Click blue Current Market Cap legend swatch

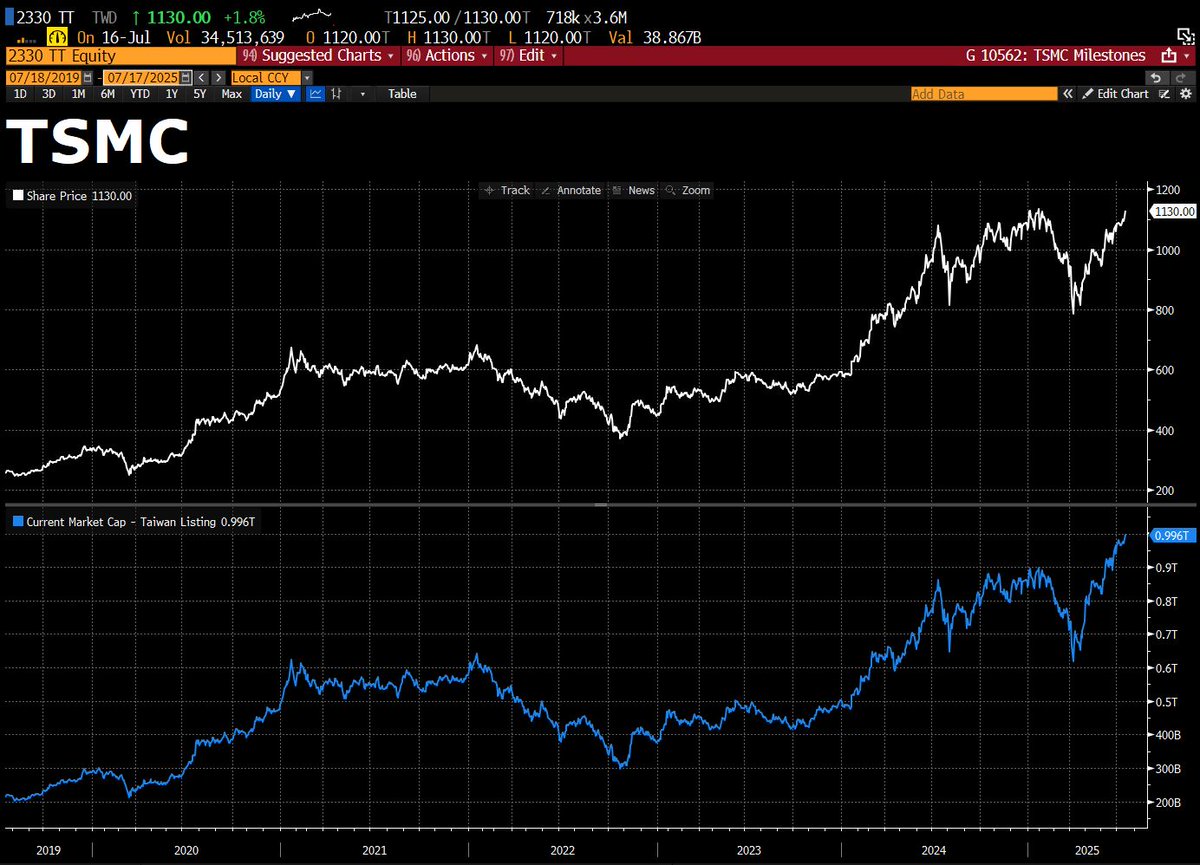(x=17, y=521)
